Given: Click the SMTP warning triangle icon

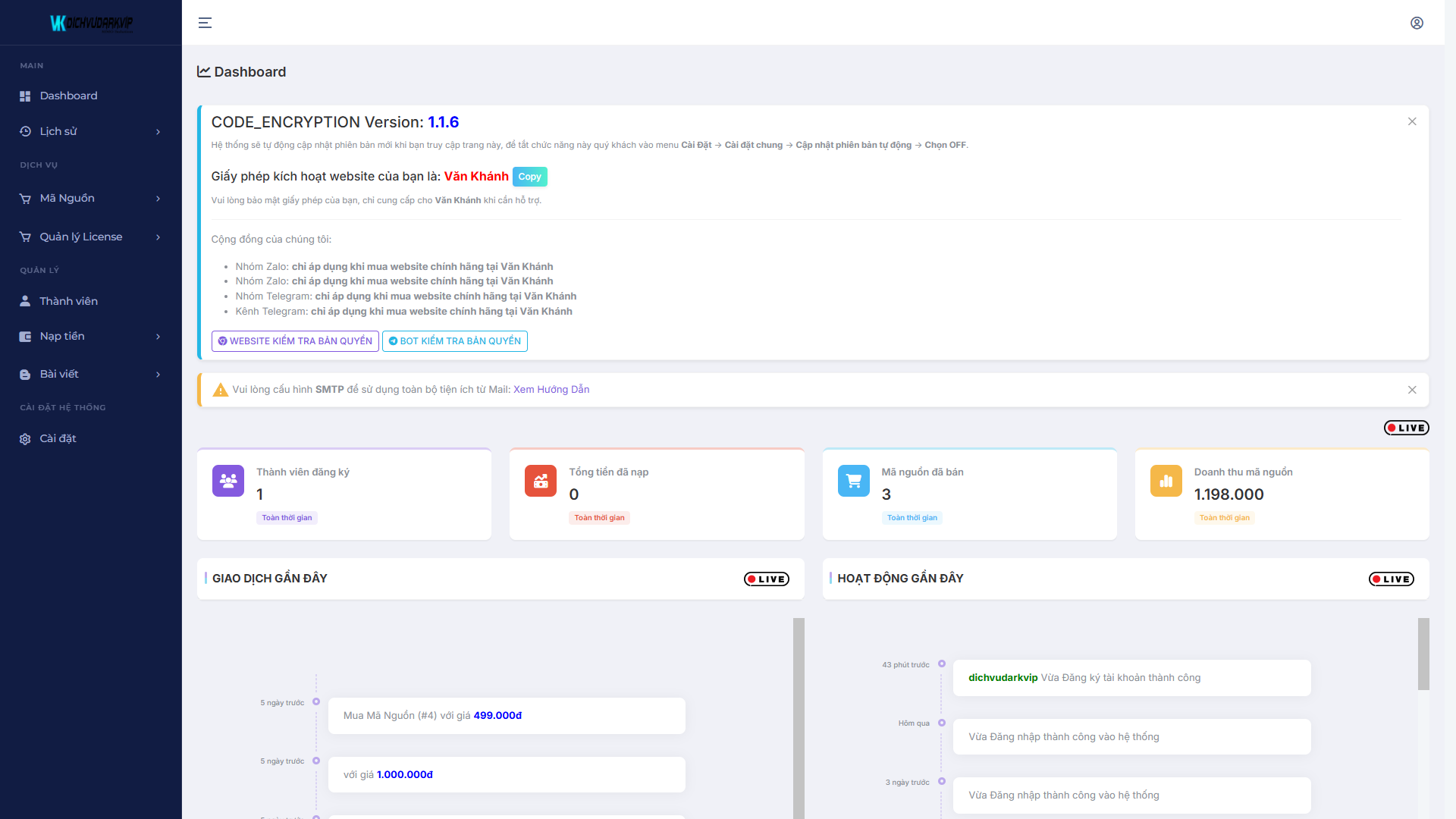Looking at the screenshot, I should pos(221,390).
